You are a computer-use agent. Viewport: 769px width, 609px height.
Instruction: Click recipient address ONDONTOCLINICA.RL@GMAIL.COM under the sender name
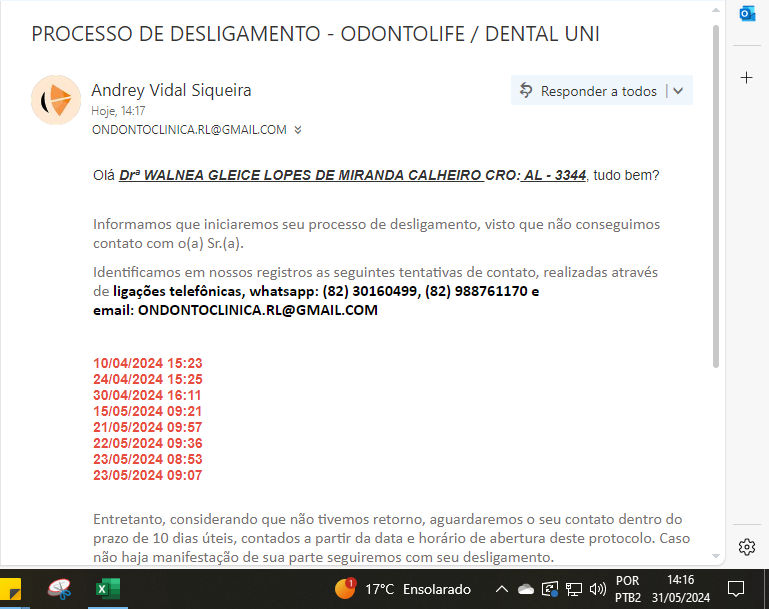[x=189, y=130]
